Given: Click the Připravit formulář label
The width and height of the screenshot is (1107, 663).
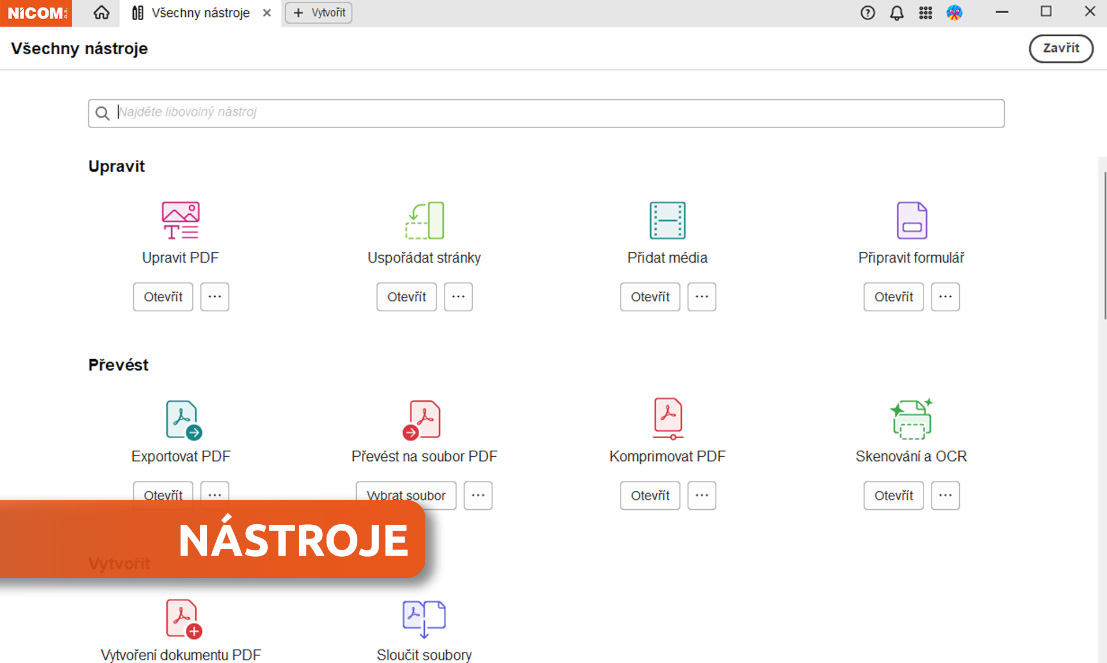Looking at the screenshot, I should click(911, 258).
